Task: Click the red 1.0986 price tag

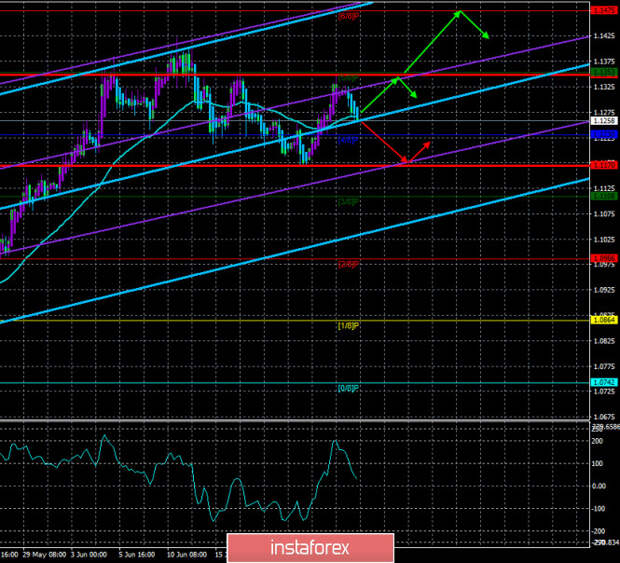Action: click(x=603, y=258)
